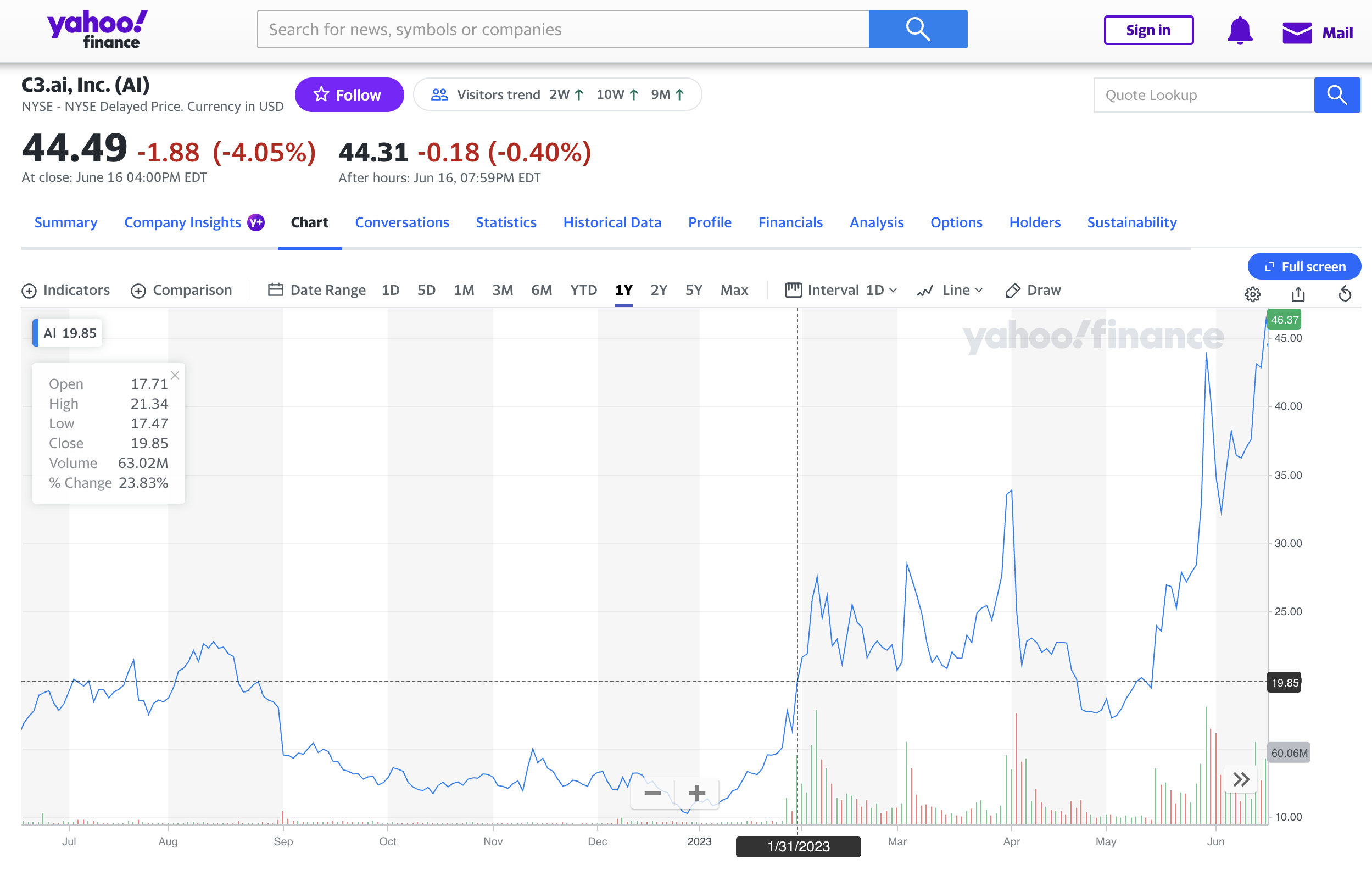
Task: Open the Profile tab
Action: (710, 222)
